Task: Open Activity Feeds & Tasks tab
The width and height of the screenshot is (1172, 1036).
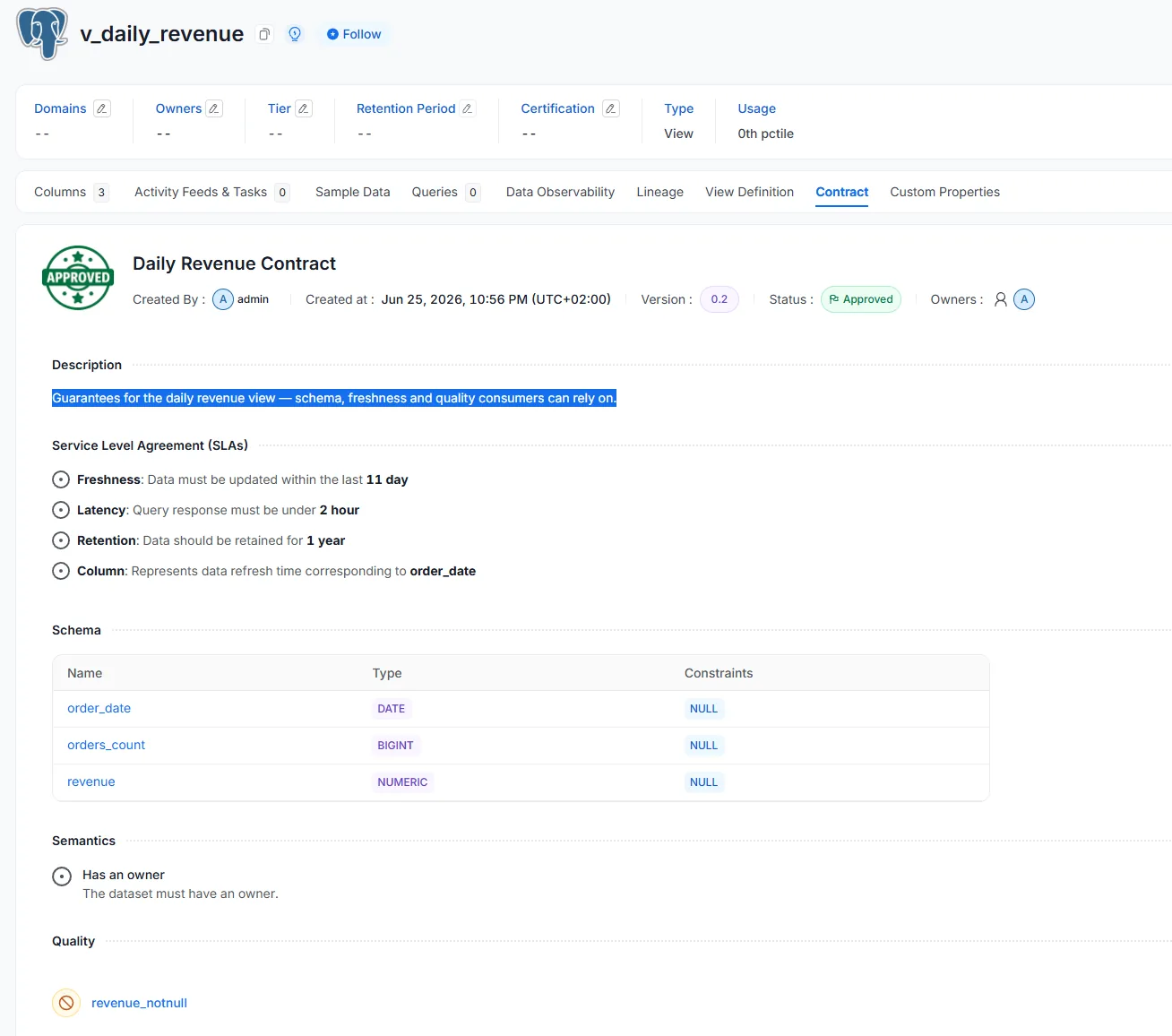Action: point(211,192)
